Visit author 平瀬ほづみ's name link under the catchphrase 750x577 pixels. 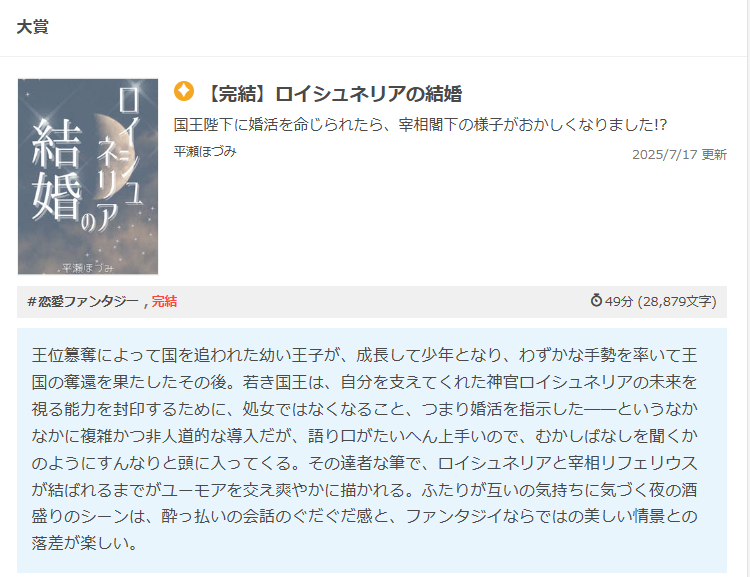205,152
